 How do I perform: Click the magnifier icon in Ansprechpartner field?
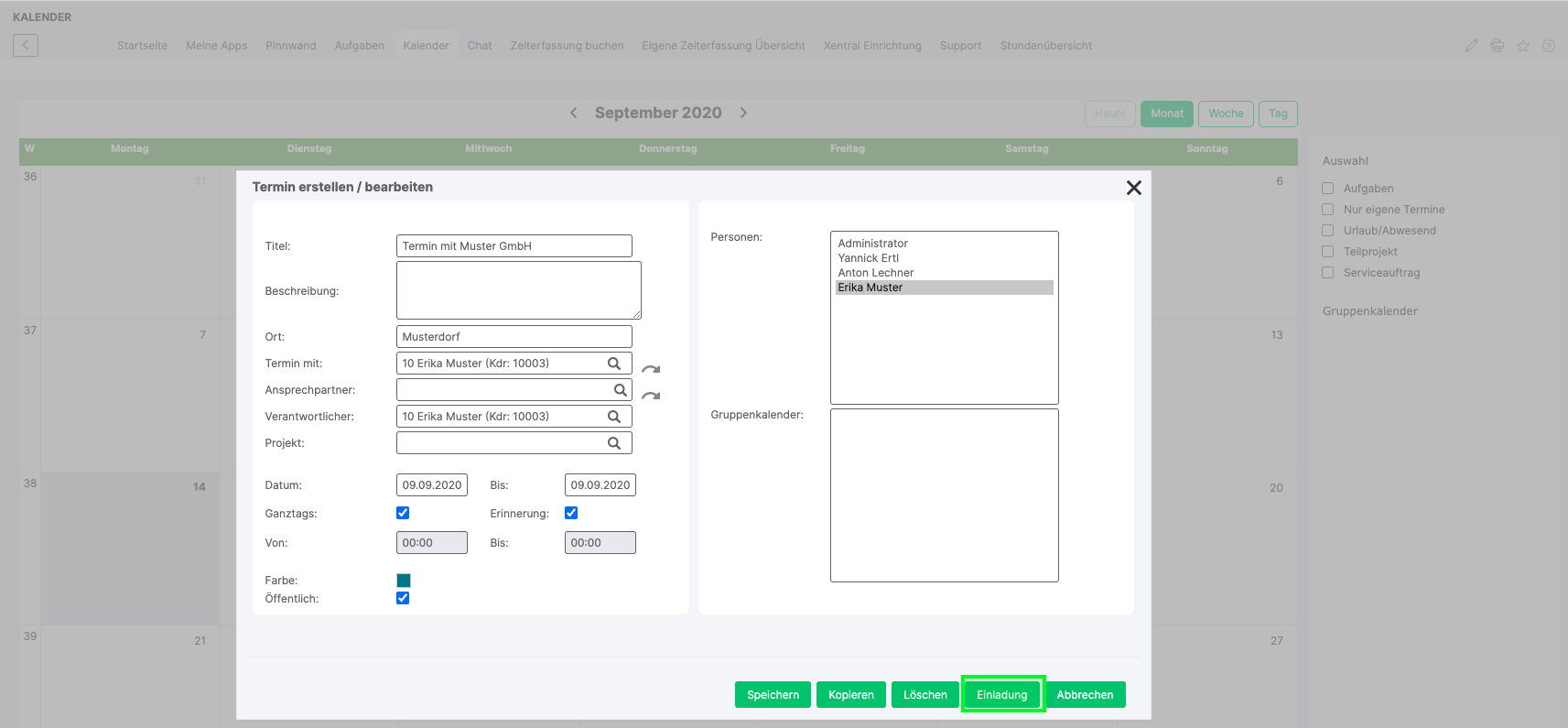click(620, 390)
